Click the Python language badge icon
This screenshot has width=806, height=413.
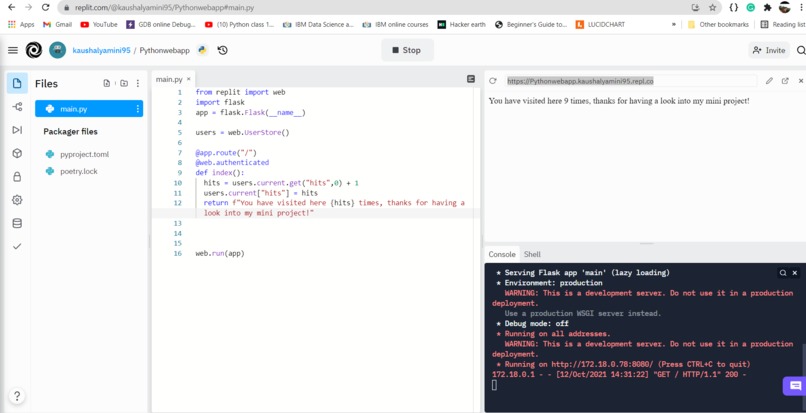[x=203, y=50]
